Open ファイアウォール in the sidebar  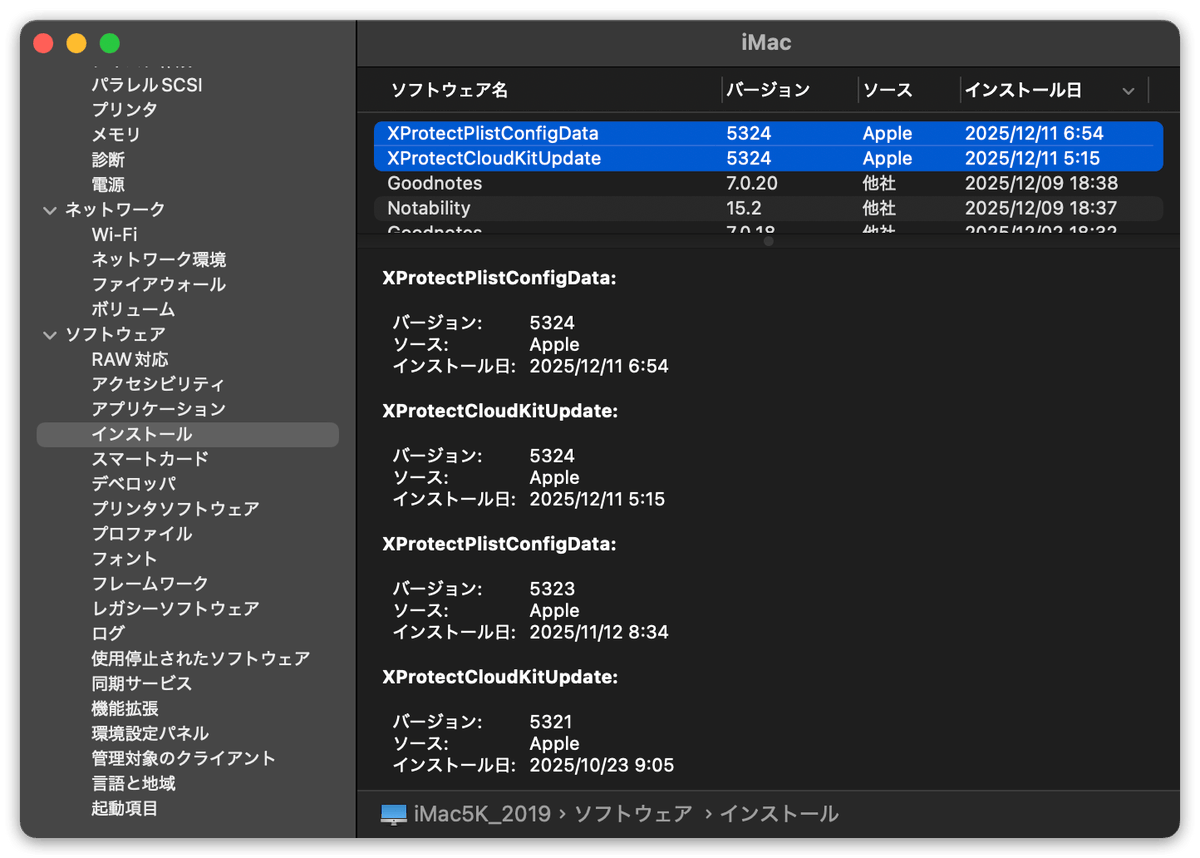[158, 285]
